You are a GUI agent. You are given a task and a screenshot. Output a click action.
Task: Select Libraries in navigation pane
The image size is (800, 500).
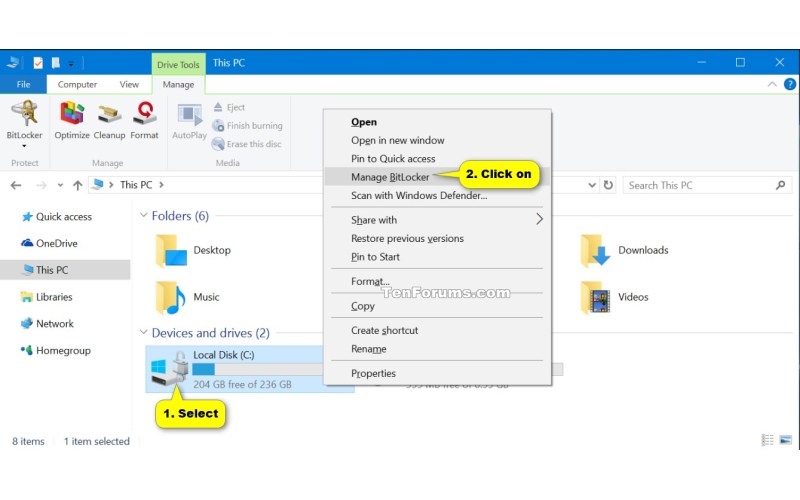(46, 297)
